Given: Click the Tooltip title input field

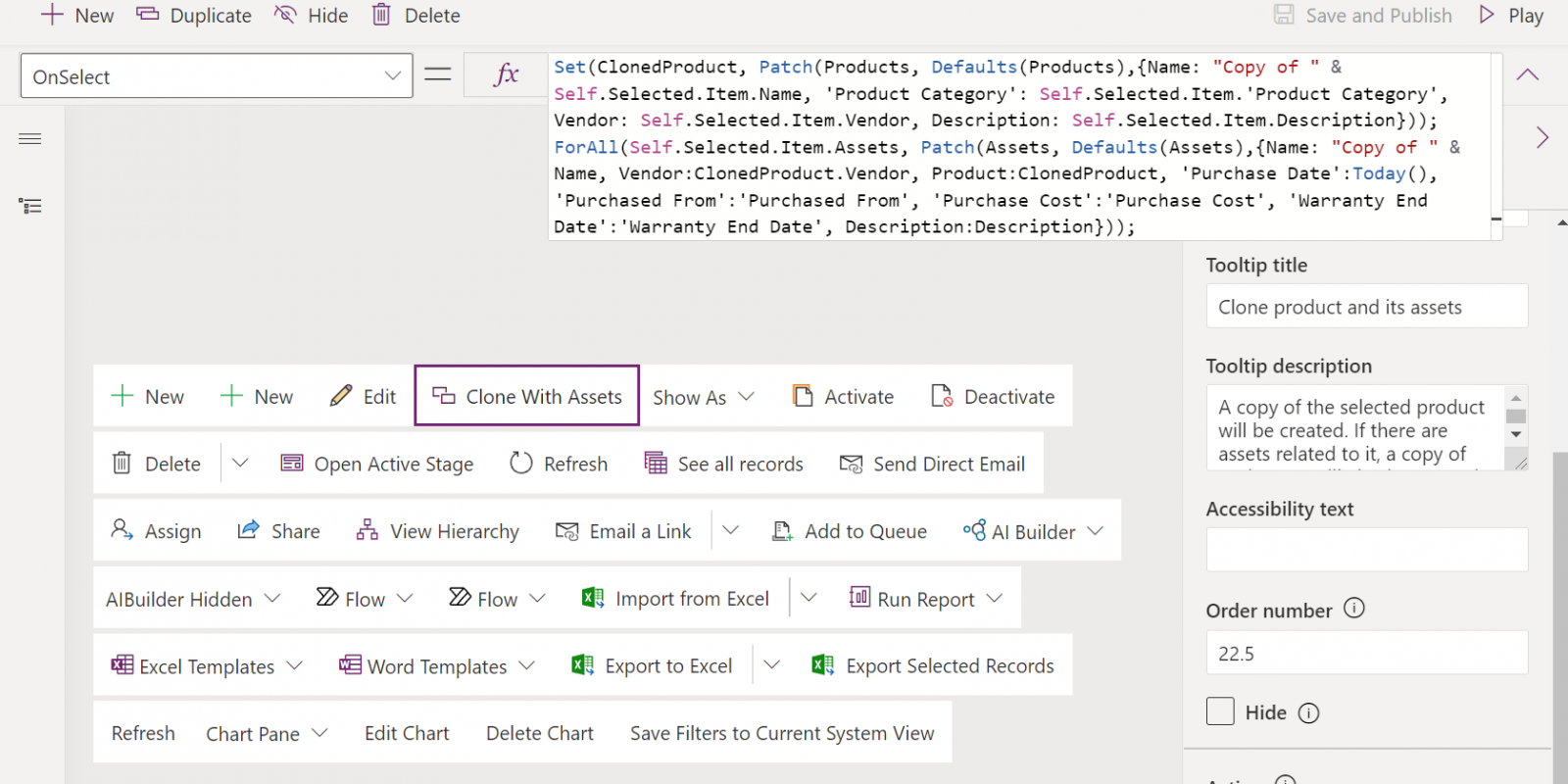Looking at the screenshot, I should click(1366, 307).
